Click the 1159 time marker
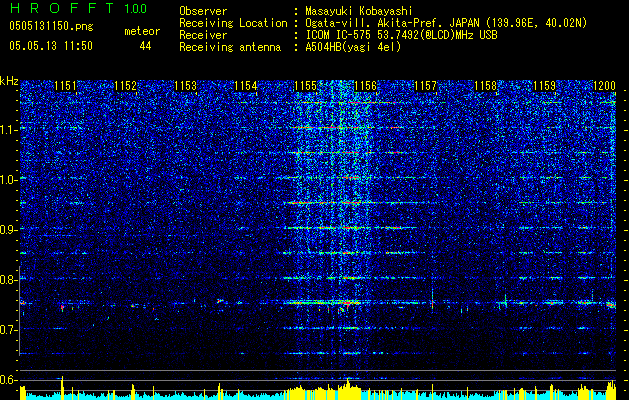Viewport: 629px width, 400px height. point(545,85)
